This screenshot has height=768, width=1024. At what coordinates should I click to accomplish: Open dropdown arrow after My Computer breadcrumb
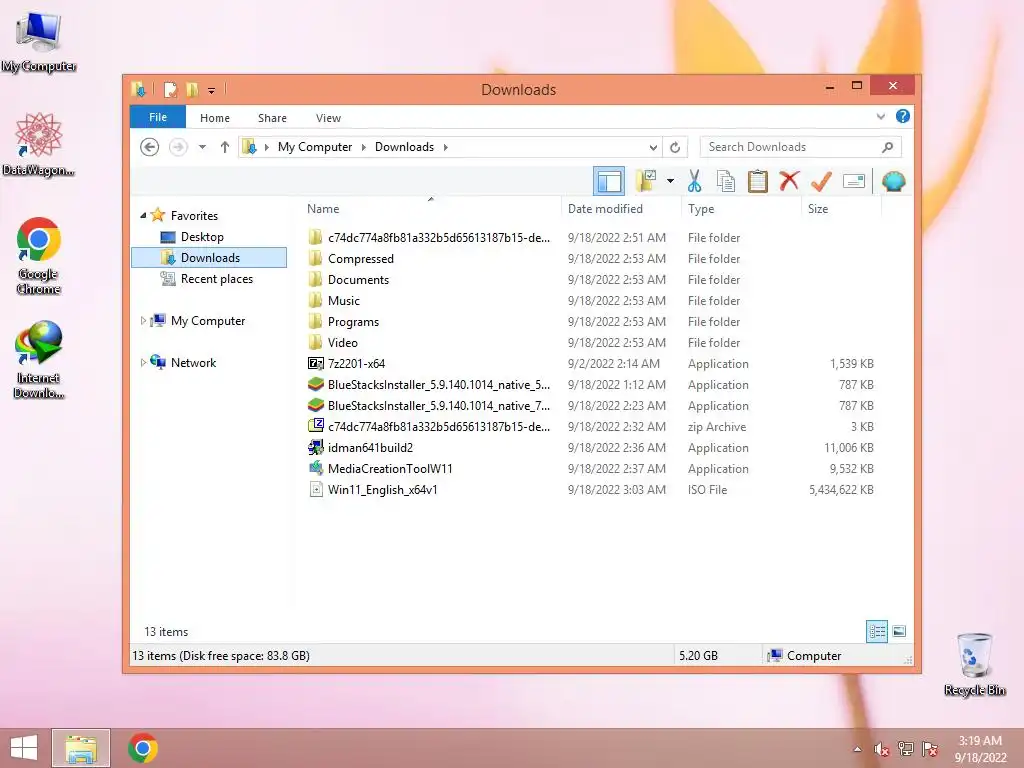[364, 147]
